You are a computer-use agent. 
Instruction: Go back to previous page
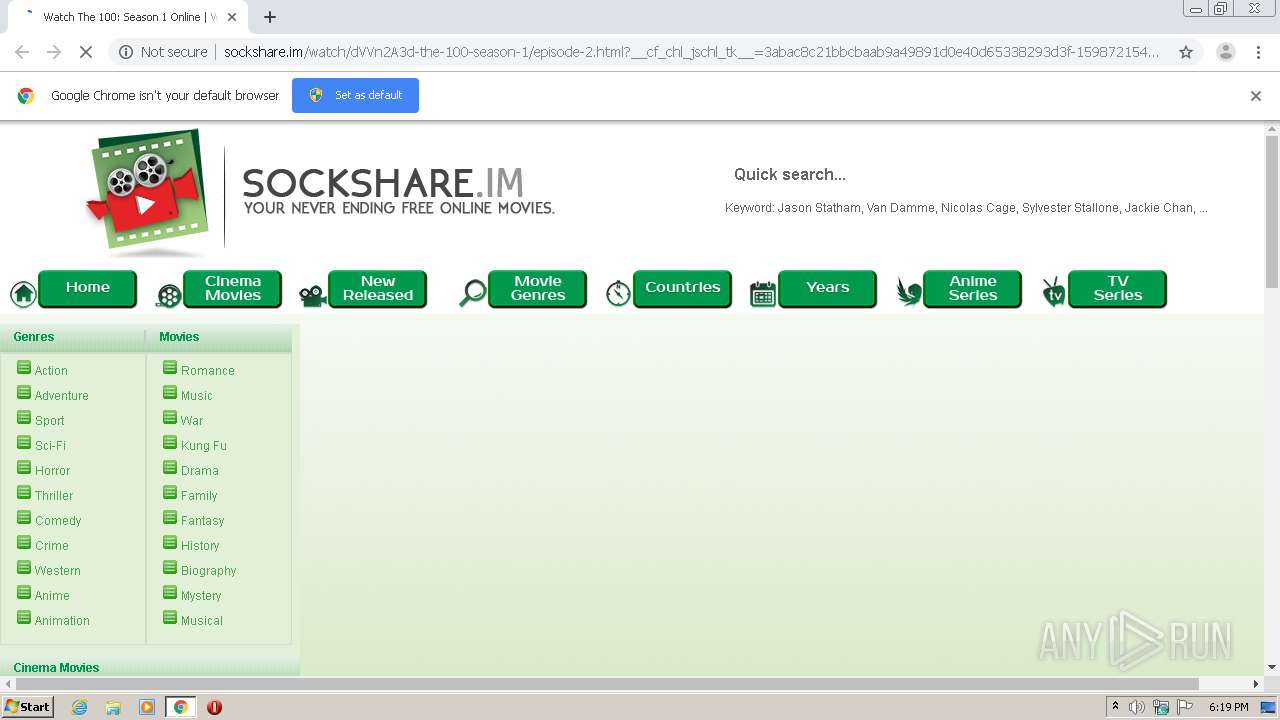coord(22,52)
